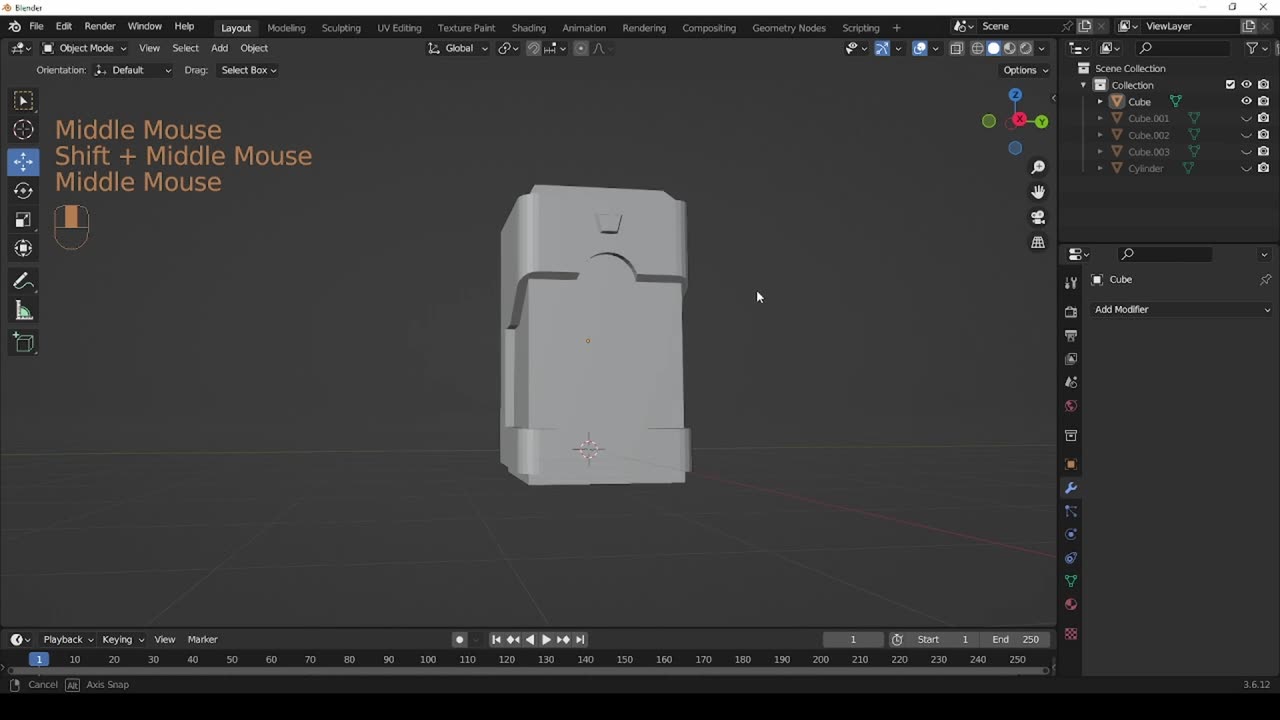Open the File menu
This screenshot has width=1280, height=720.
tap(36, 26)
